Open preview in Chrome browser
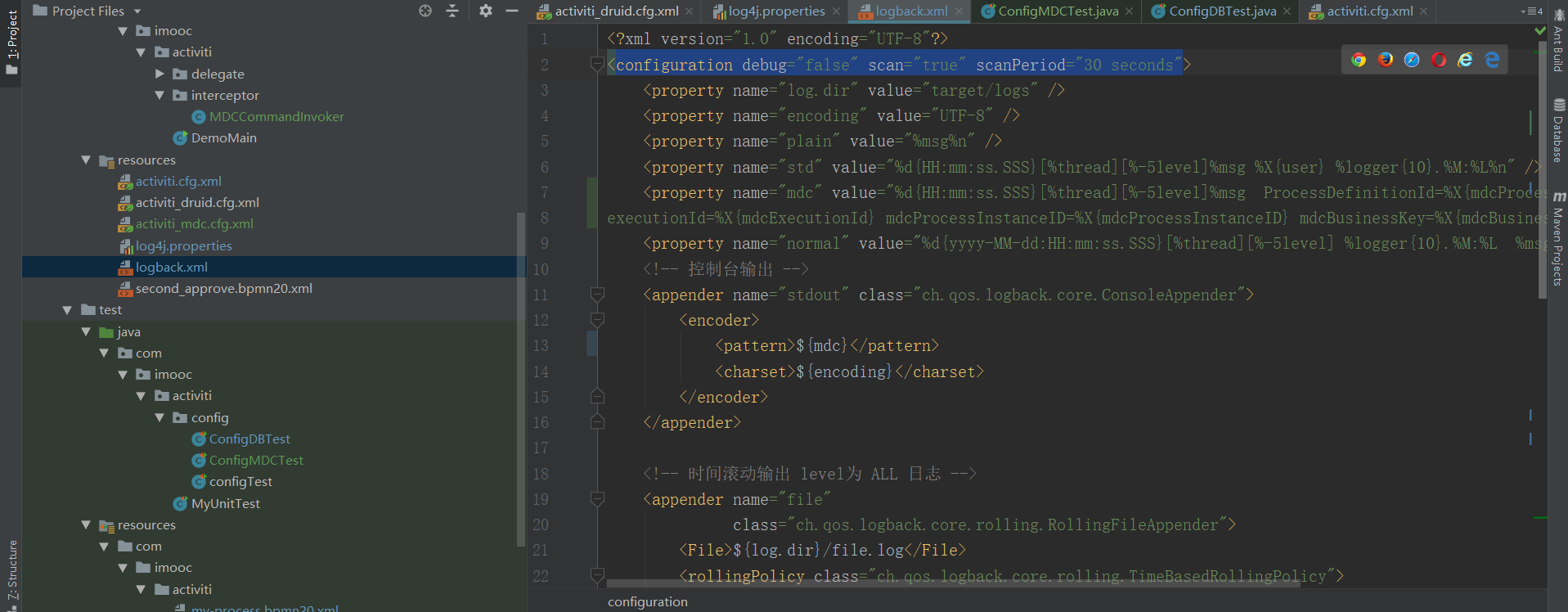 pyautogui.click(x=1359, y=60)
